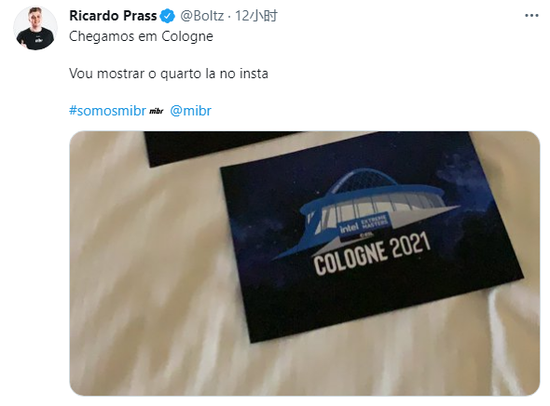The image size is (550, 406).
Task: Click the Ricardo Prass display name
Action: tap(113, 16)
